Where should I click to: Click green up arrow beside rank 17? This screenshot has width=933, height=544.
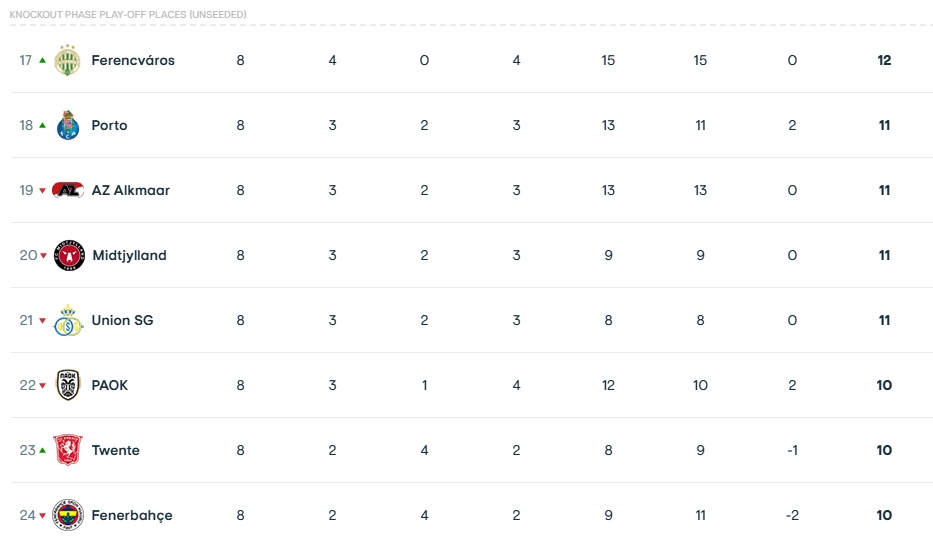click(x=42, y=60)
